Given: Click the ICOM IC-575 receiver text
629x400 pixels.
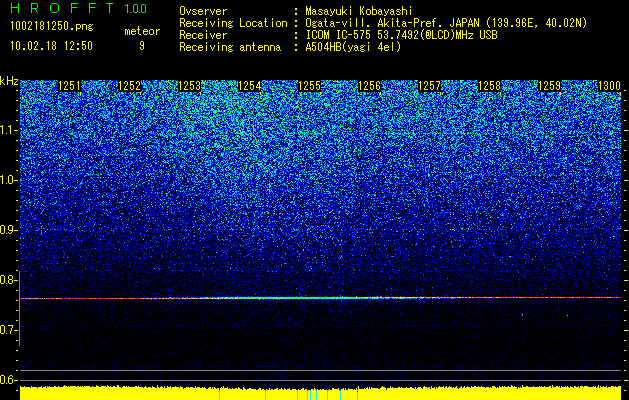Looking at the screenshot, I should [x=401, y=35].
